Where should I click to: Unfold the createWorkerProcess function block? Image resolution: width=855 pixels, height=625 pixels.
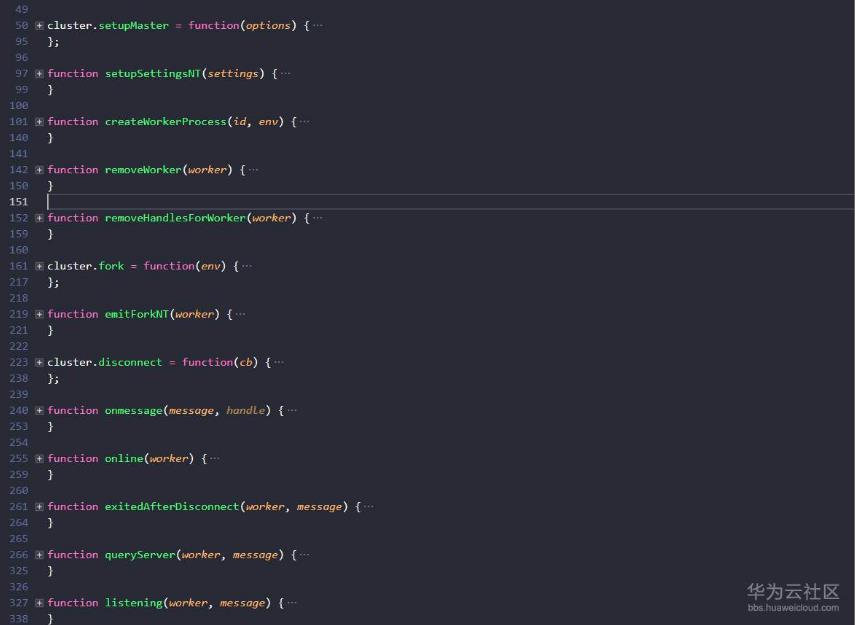coord(39,122)
